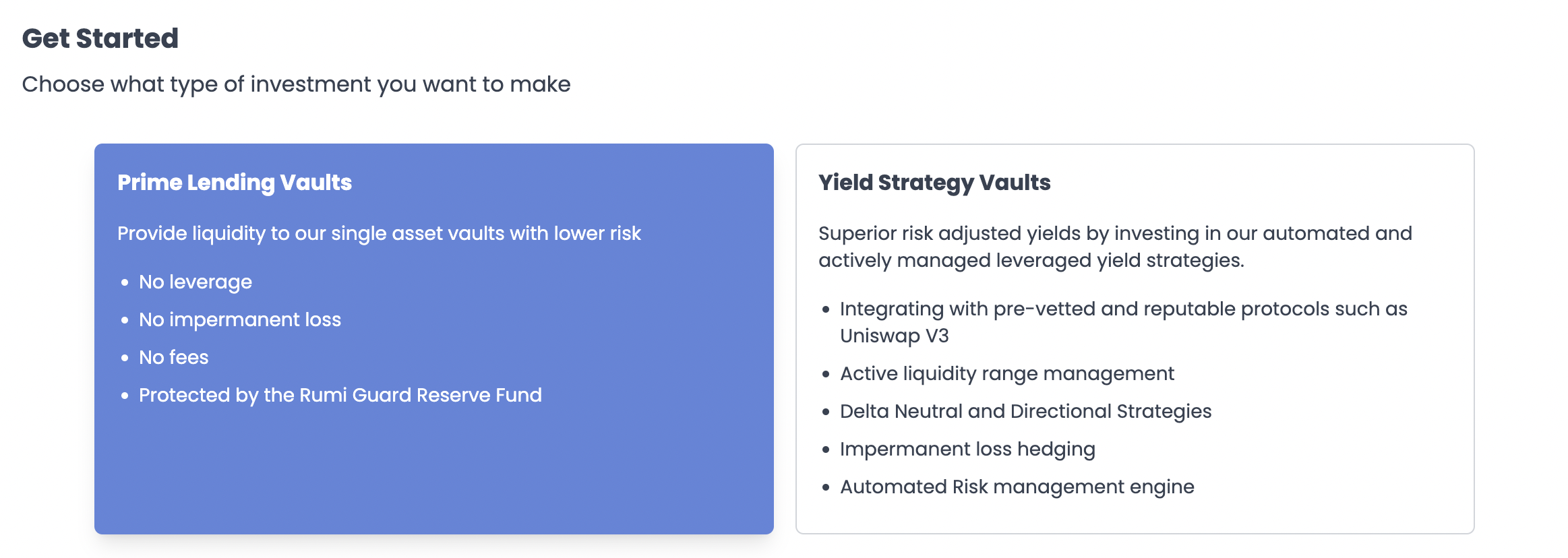The height and width of the screenshot is (558, 1568).
Task: Click 'Provide liquidity to our single asset vaults' text
Action: (x=379, y=233)
